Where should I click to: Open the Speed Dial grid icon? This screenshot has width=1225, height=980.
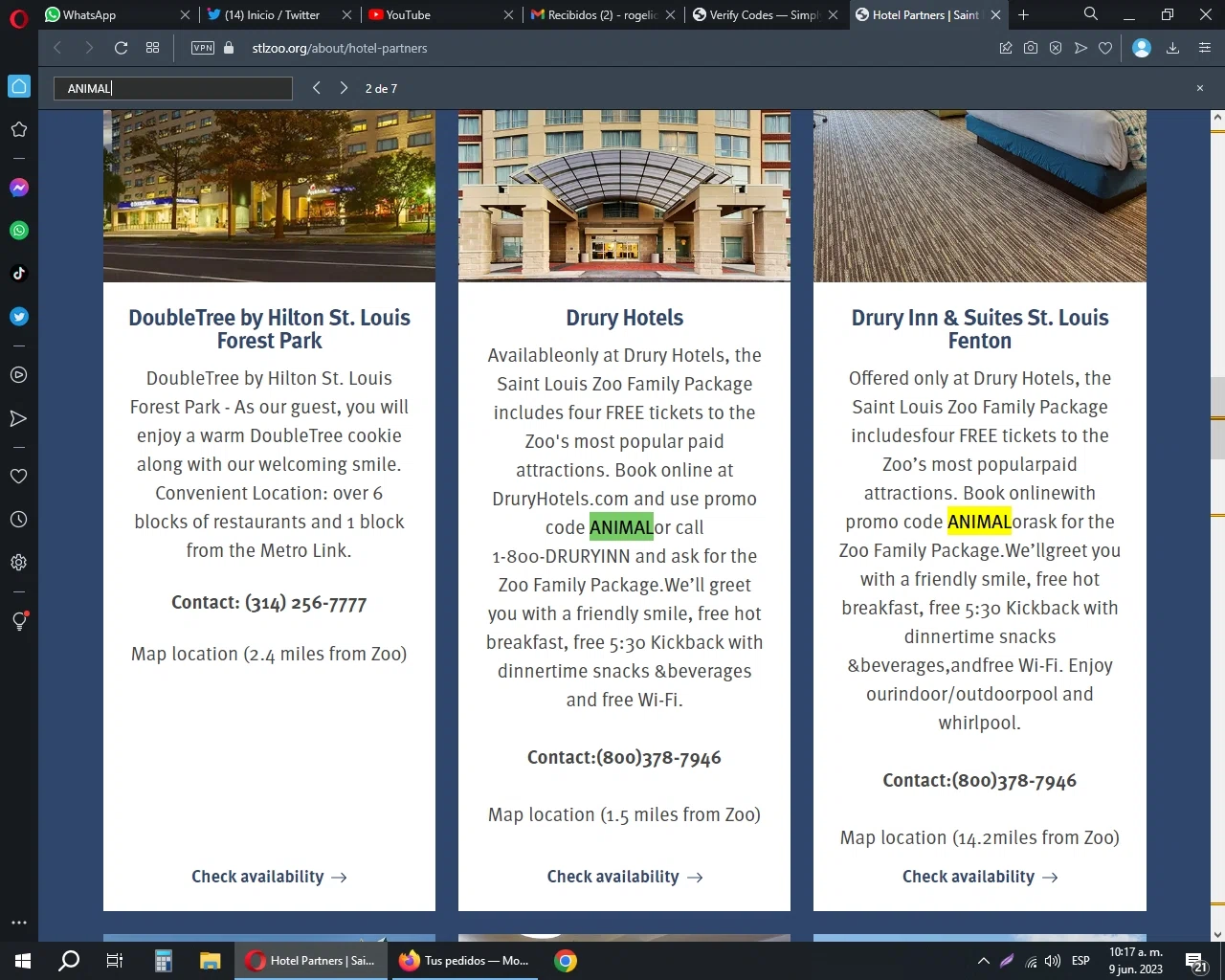point(152,48)
